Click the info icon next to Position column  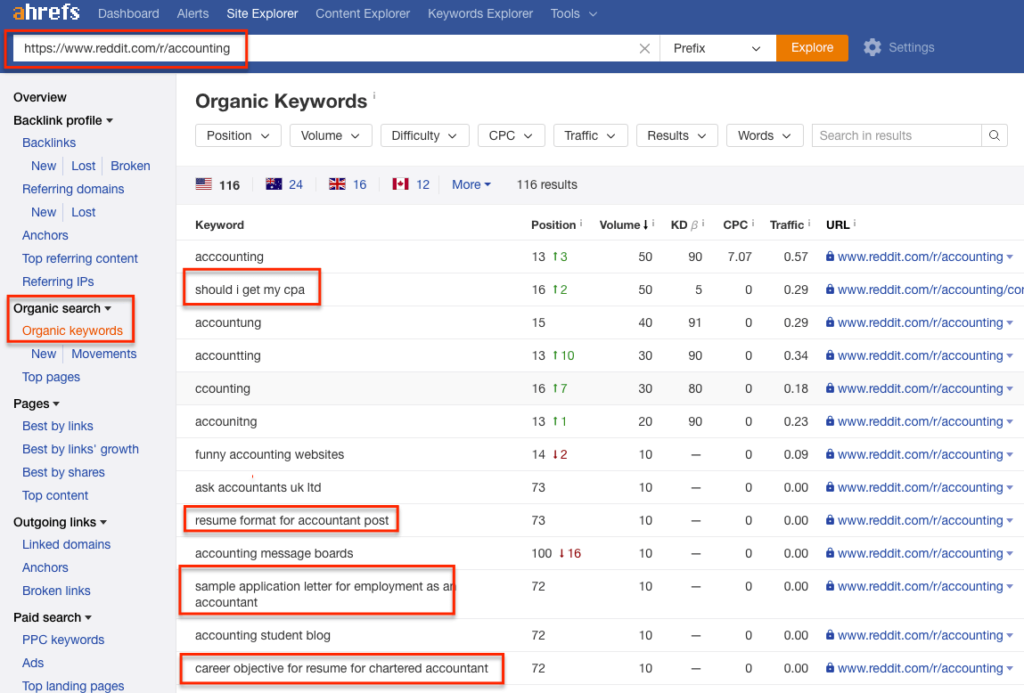(x=581, y=223)
